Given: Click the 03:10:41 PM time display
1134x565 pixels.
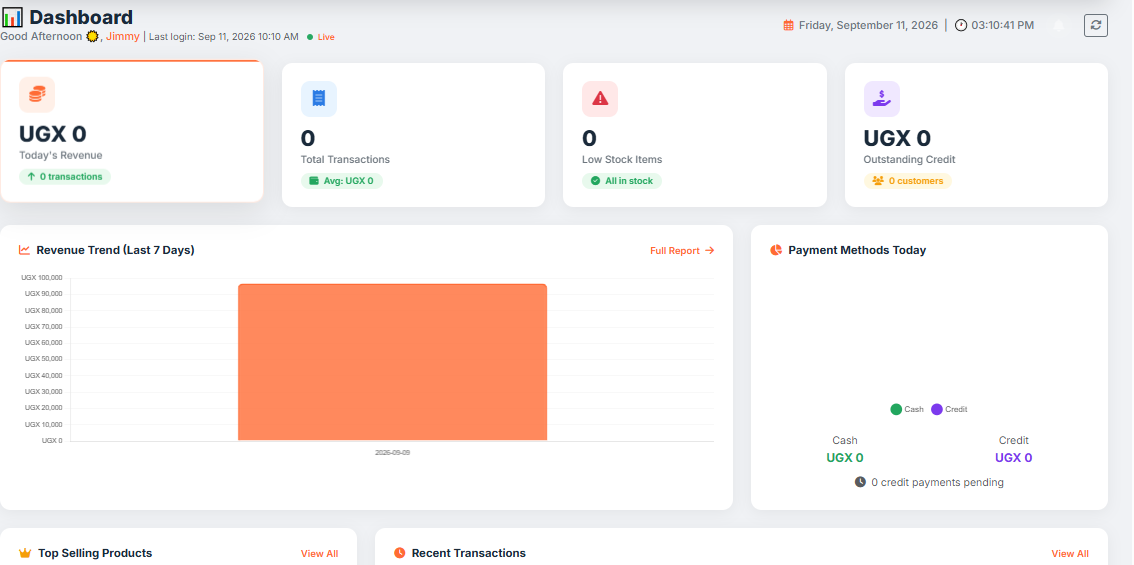Looking at the screenshot, I should [x=1002, y=25].
